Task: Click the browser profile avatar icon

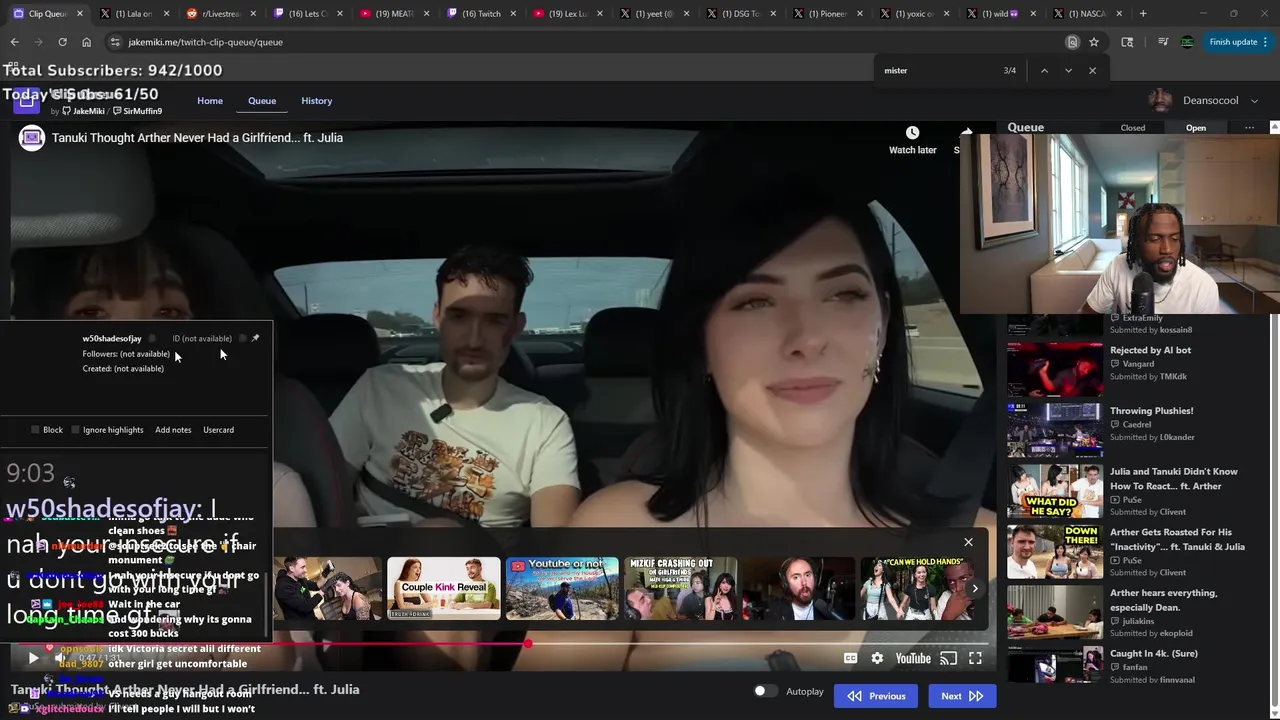Action: (1187, 42)
